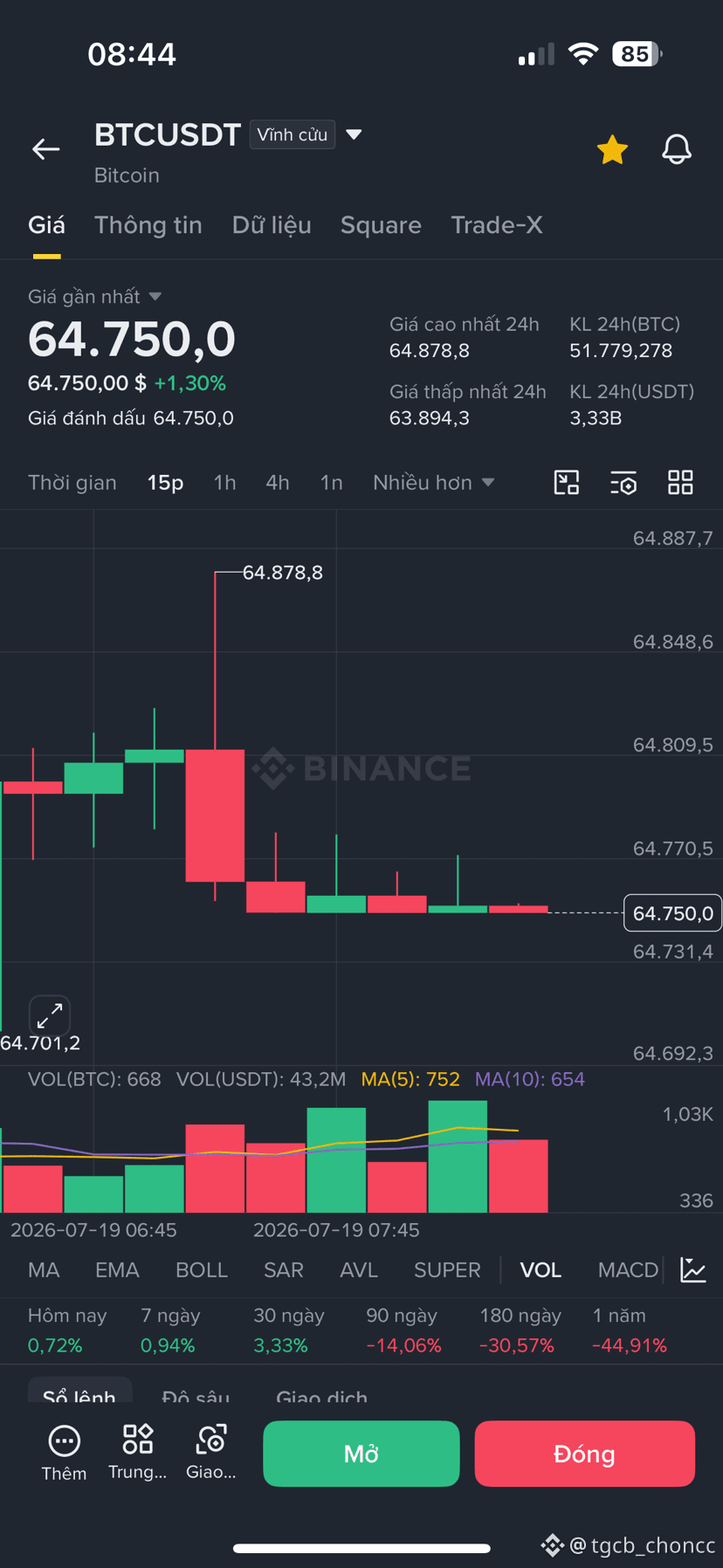Select the 1n timeframe
Screen dimensions: 723x1568
(x=331, y=482)
